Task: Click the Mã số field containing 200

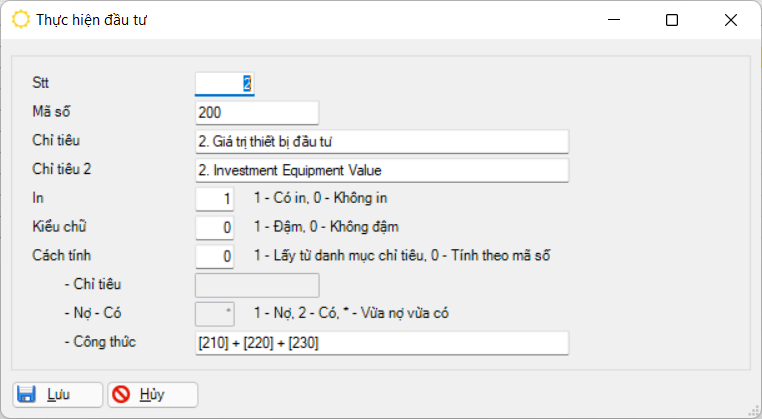Action: tap(256, 113)
